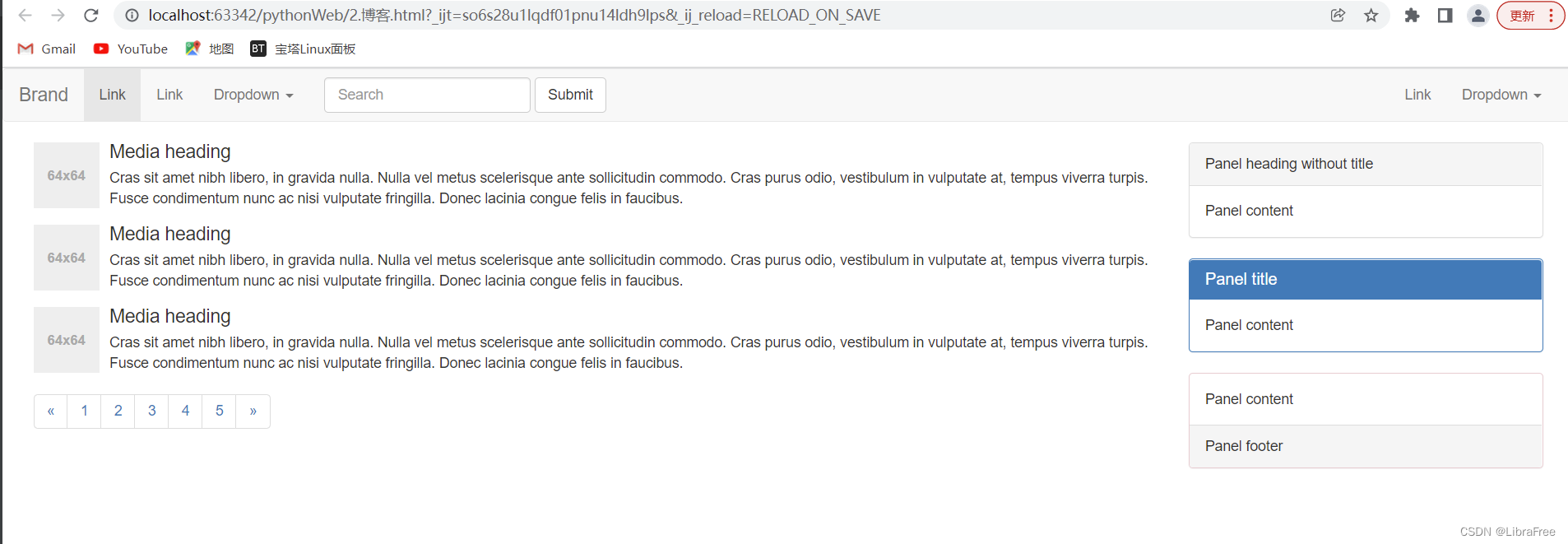Click the share page icon
This screenshot has height=544, width=1568.
1338,15
